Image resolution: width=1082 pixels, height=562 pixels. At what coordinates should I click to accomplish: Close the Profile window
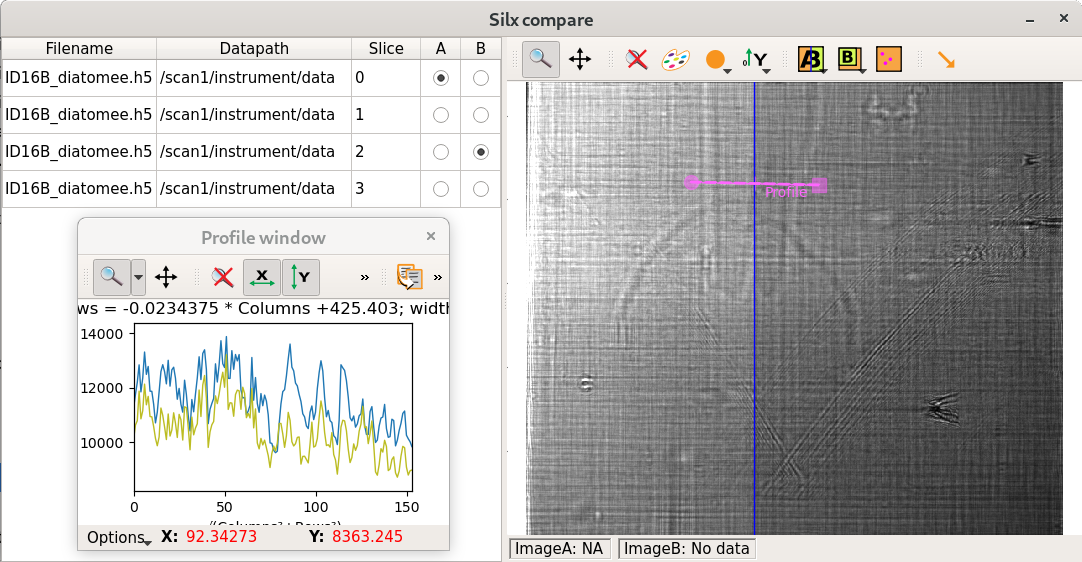coord(431,237)
